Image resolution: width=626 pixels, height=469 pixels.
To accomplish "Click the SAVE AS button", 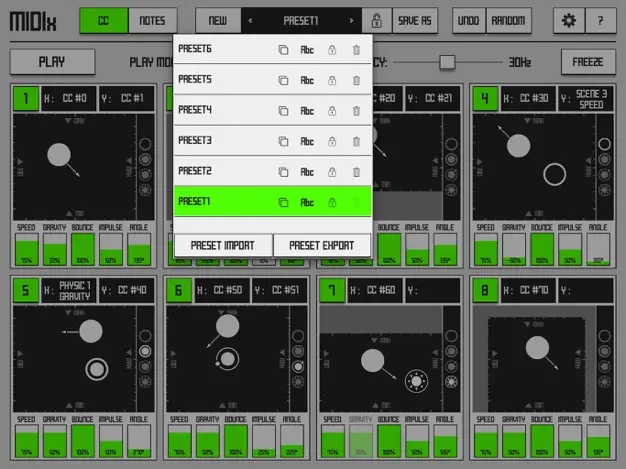I will 415,20.
